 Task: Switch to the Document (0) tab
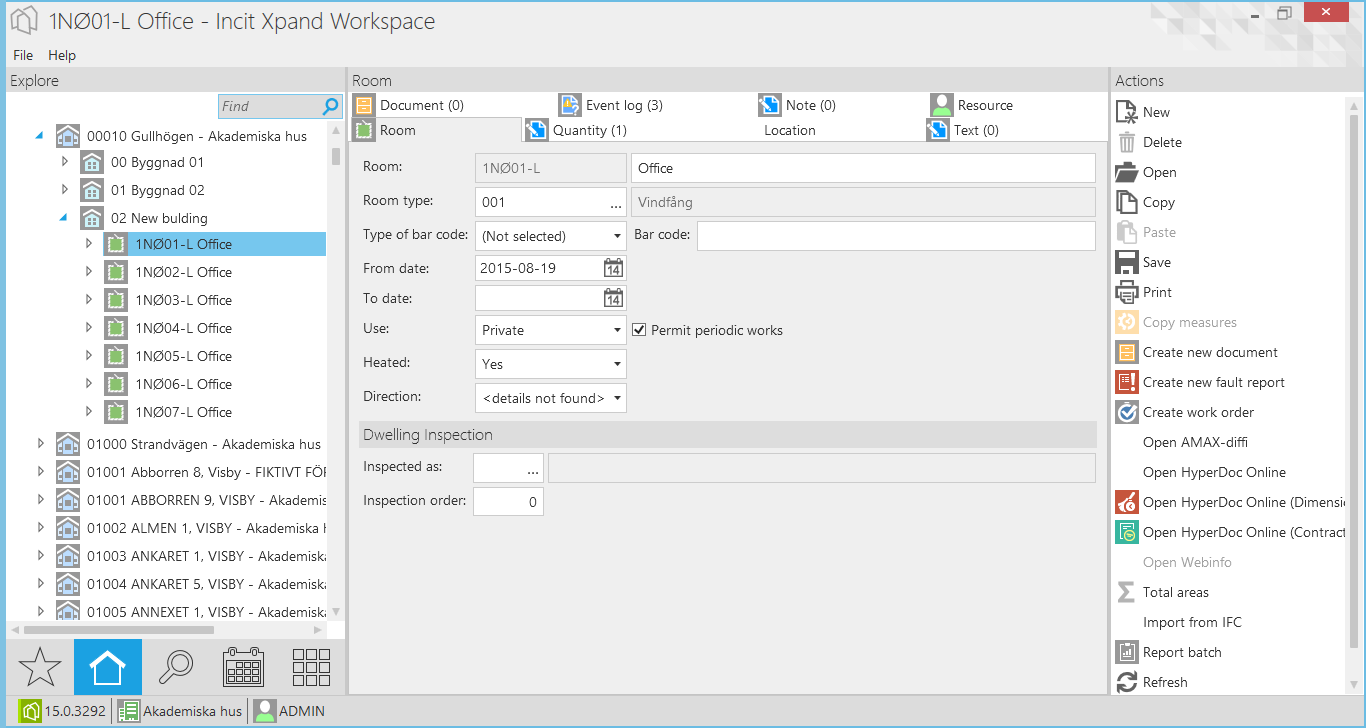408,105
